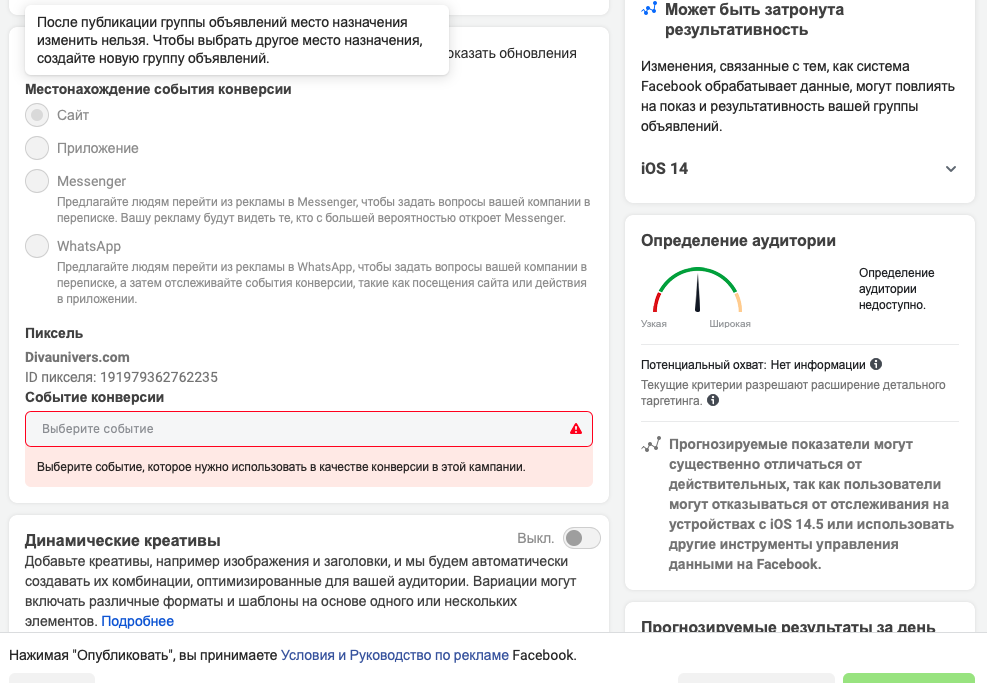Click the ID пикселя: 191979362762235 text

pyautogui.click(x=121, y=377)
